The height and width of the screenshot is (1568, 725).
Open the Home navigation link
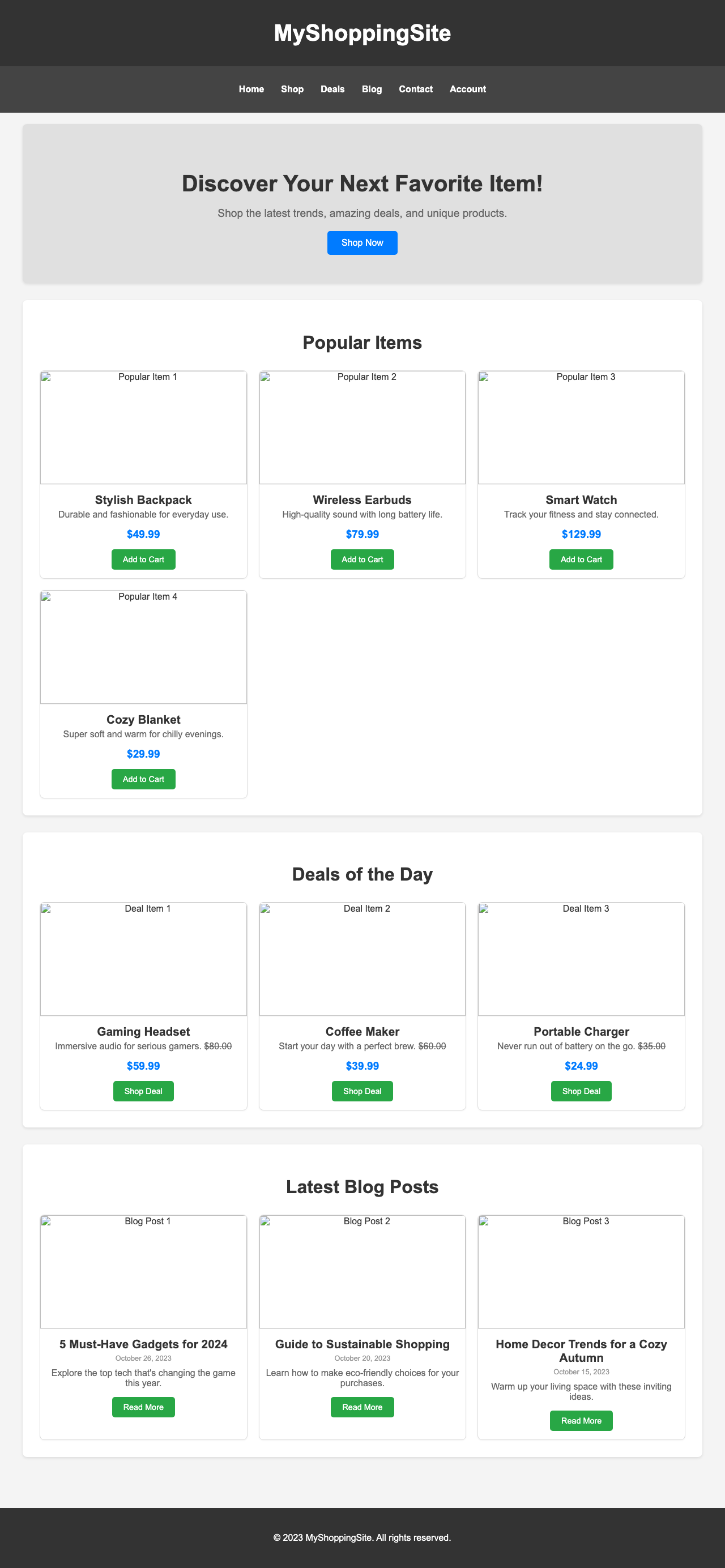(x=251, y=89)
